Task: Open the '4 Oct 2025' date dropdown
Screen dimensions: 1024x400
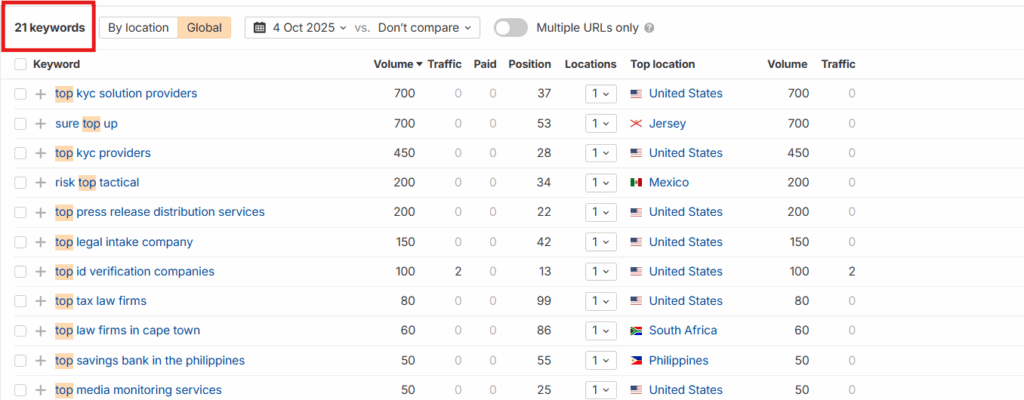Action: [x=308, y=28]
